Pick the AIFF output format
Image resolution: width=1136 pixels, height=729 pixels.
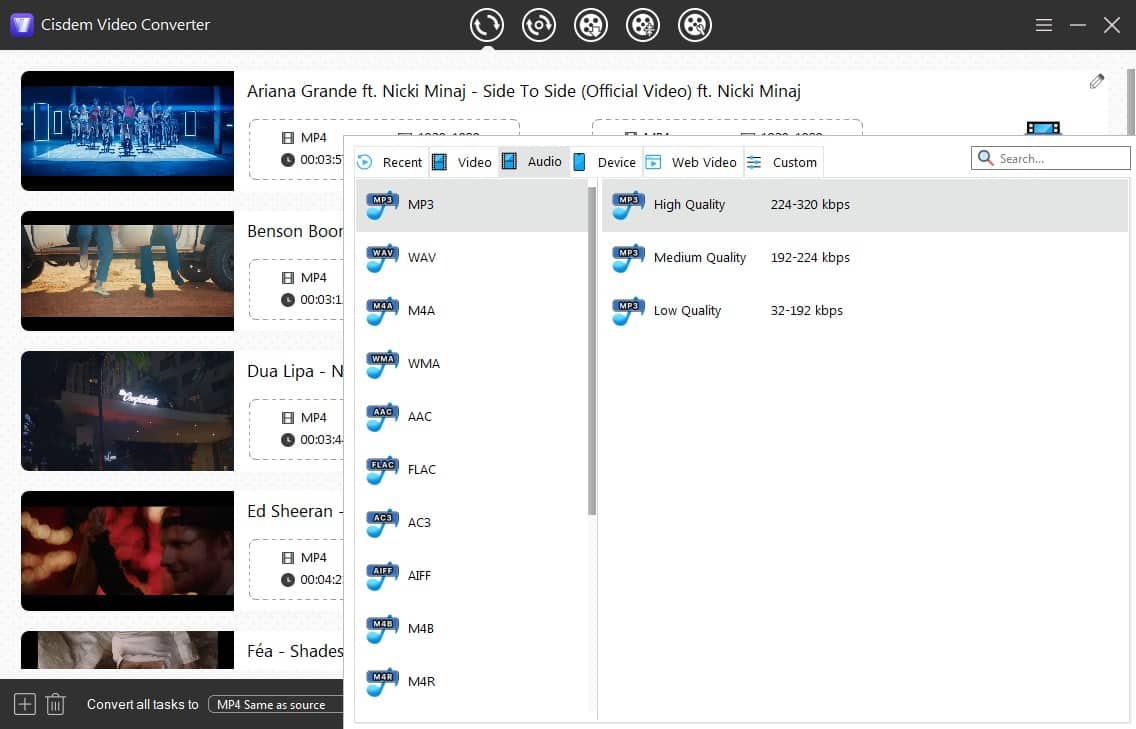click(x=419, y=575)
